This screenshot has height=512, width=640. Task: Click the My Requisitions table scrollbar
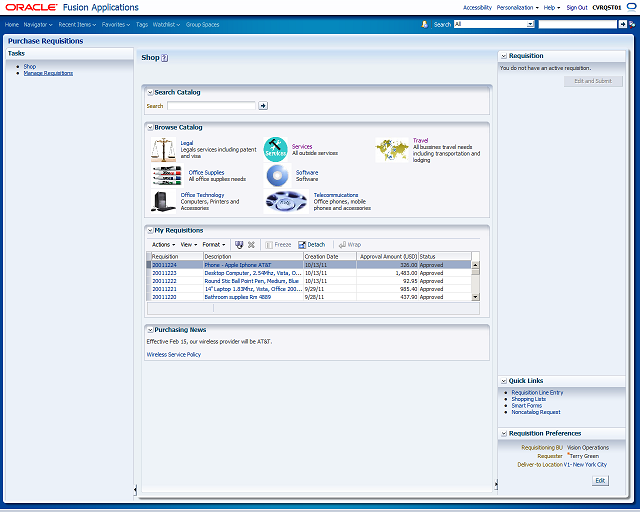click(476, 281)
